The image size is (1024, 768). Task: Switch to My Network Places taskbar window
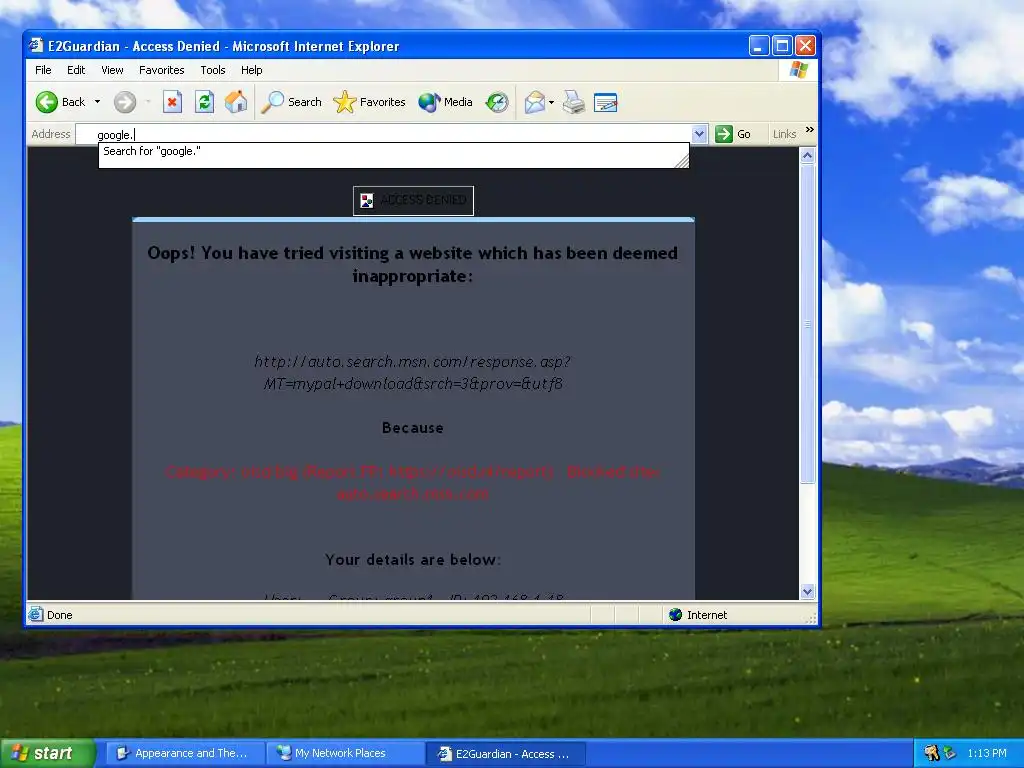[345, 753]
